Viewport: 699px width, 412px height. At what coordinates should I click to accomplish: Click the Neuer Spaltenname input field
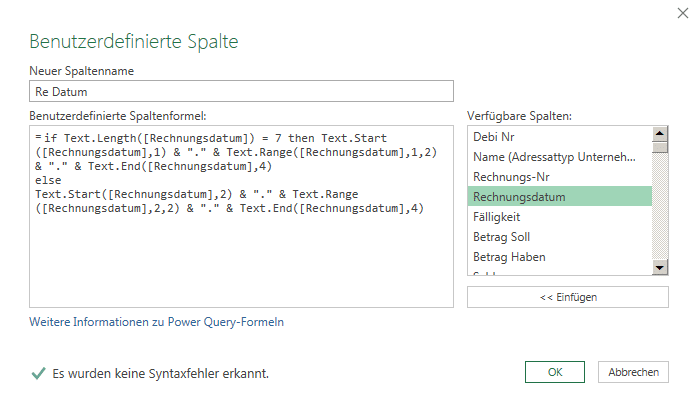[241, 91]
